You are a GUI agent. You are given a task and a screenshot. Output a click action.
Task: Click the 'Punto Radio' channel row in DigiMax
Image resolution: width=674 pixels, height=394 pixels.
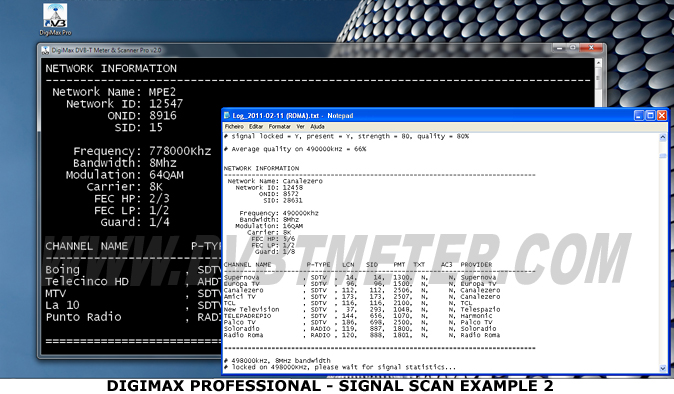point(133,317)
